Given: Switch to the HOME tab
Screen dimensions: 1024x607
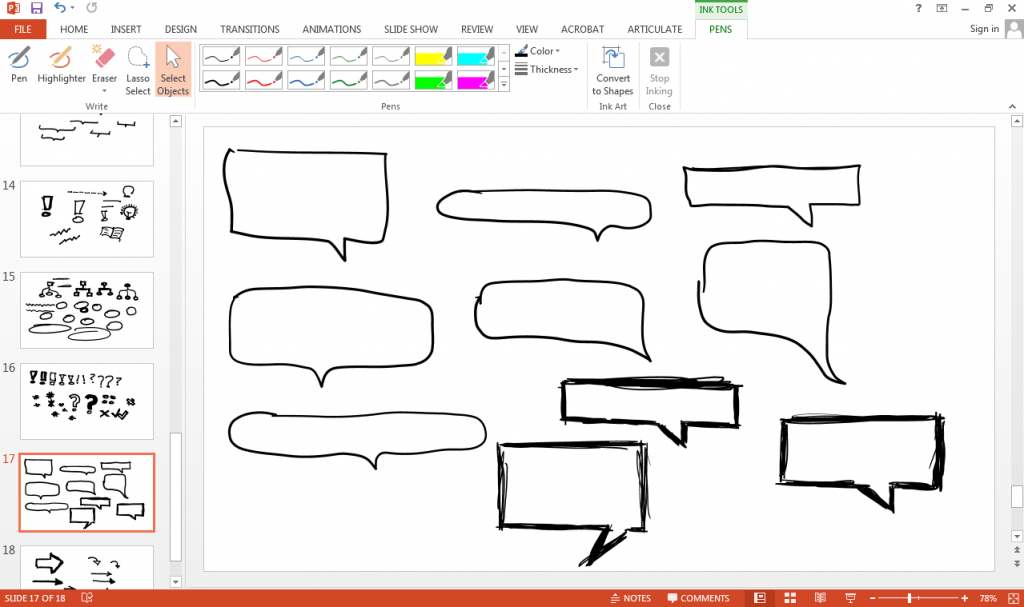Looking at the screenshot, I should click(73, 29).
